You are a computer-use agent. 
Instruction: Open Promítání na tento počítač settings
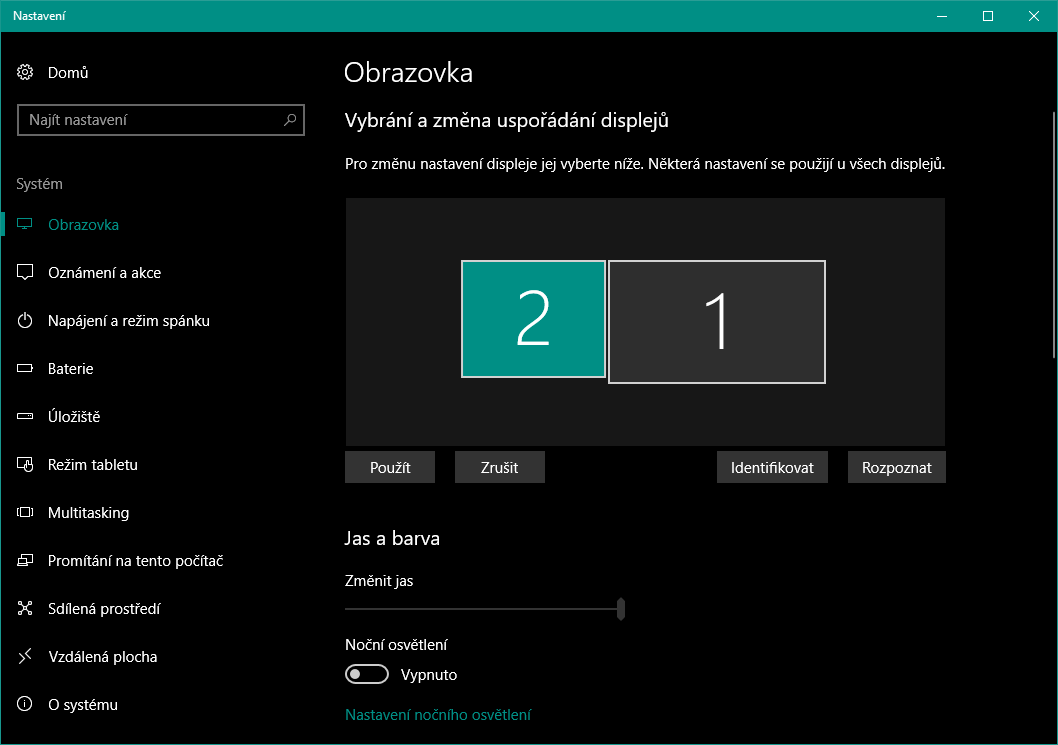tap(135, 561)
